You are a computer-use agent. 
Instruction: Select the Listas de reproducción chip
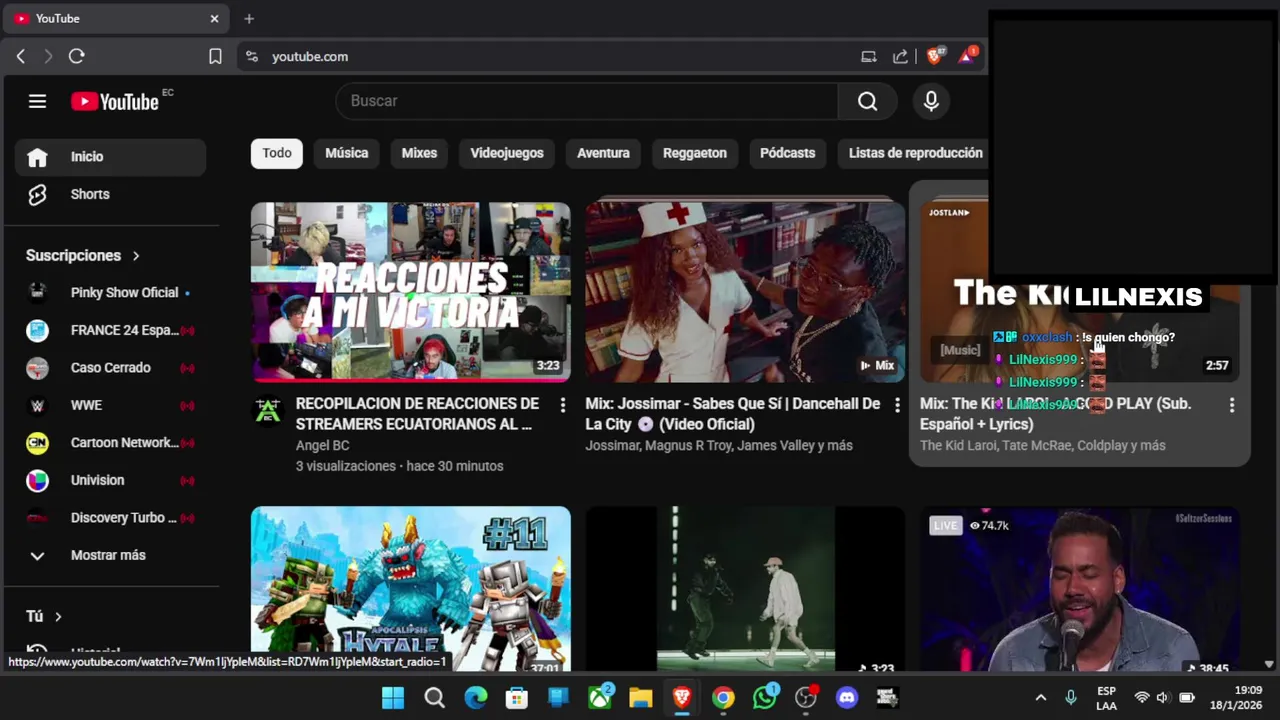(x=915, y=153)
